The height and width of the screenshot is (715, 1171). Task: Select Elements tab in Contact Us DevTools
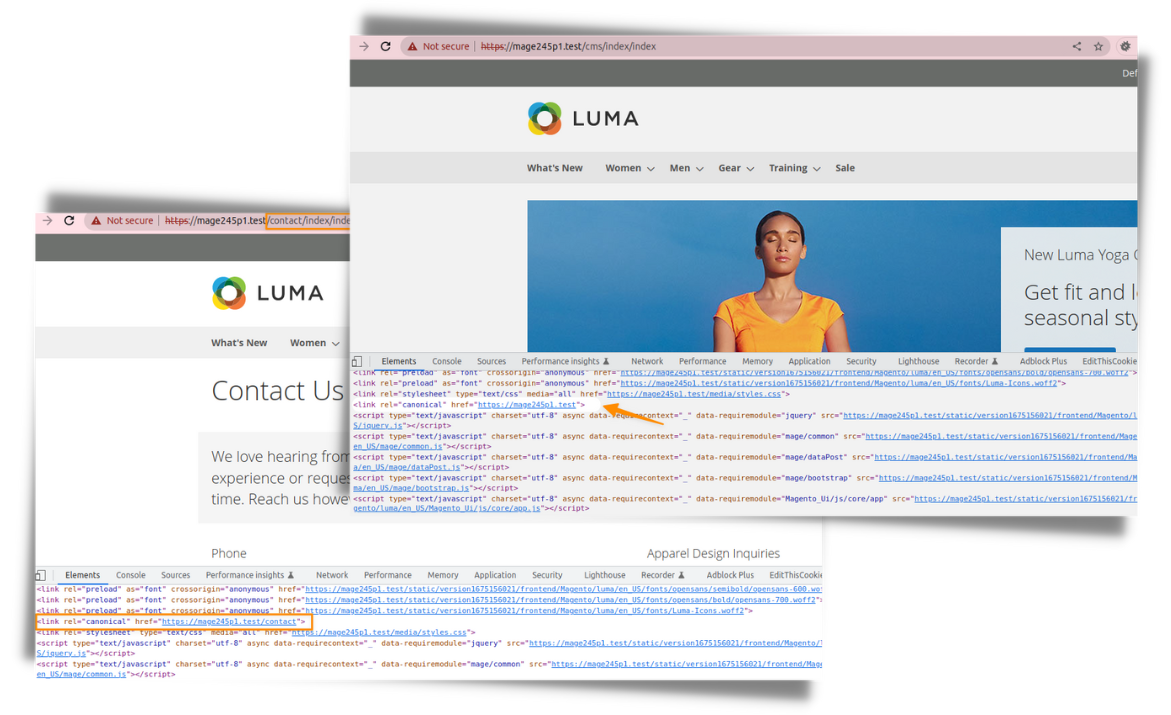click(82, 575)
